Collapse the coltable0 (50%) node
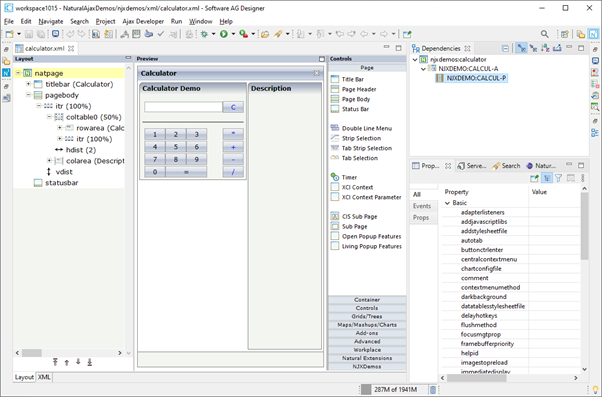The height and width of the screenshot is (397, 602). pyautogui.click(x=50, y=117)
